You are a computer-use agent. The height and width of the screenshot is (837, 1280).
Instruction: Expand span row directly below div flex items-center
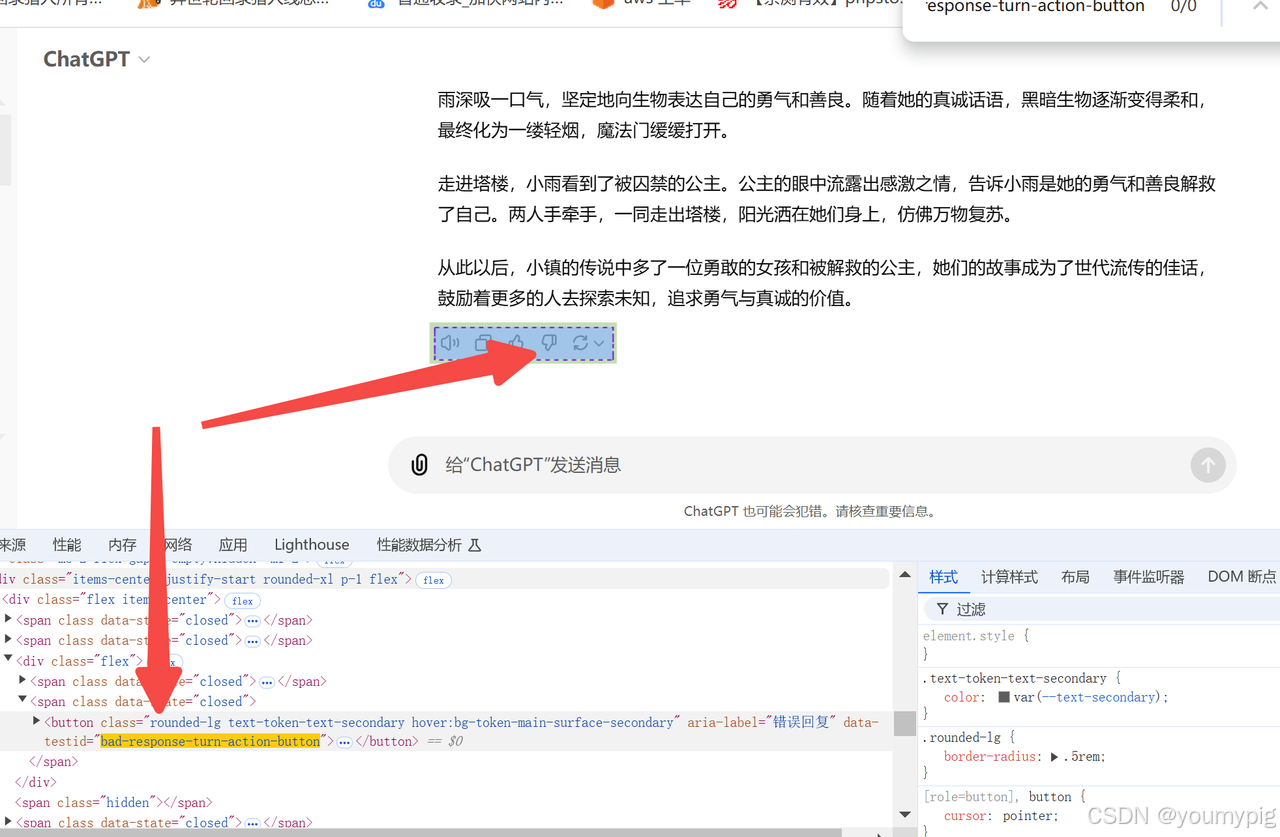[9, 620]
